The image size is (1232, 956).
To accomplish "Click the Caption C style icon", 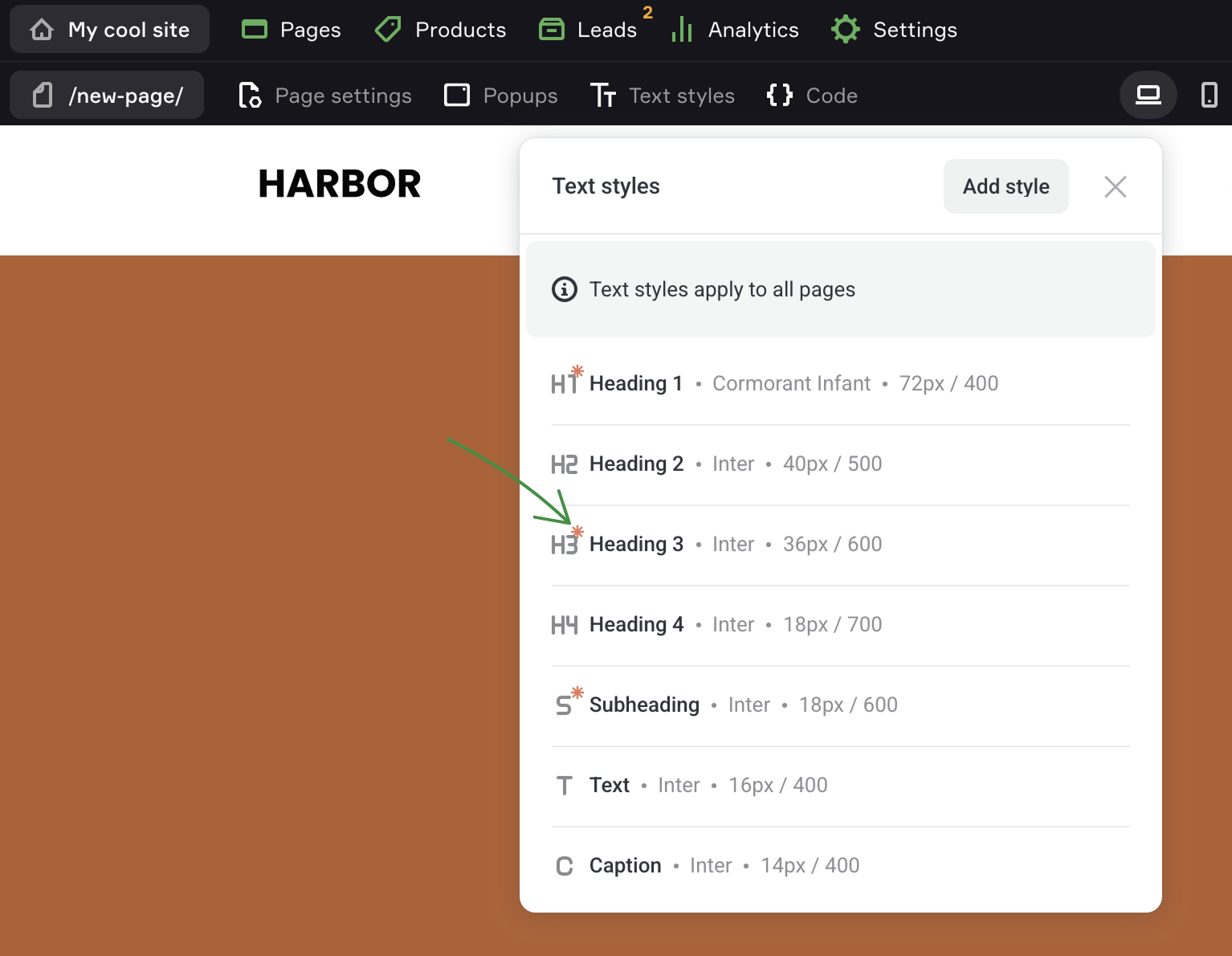I will click(x=565, y=866).
